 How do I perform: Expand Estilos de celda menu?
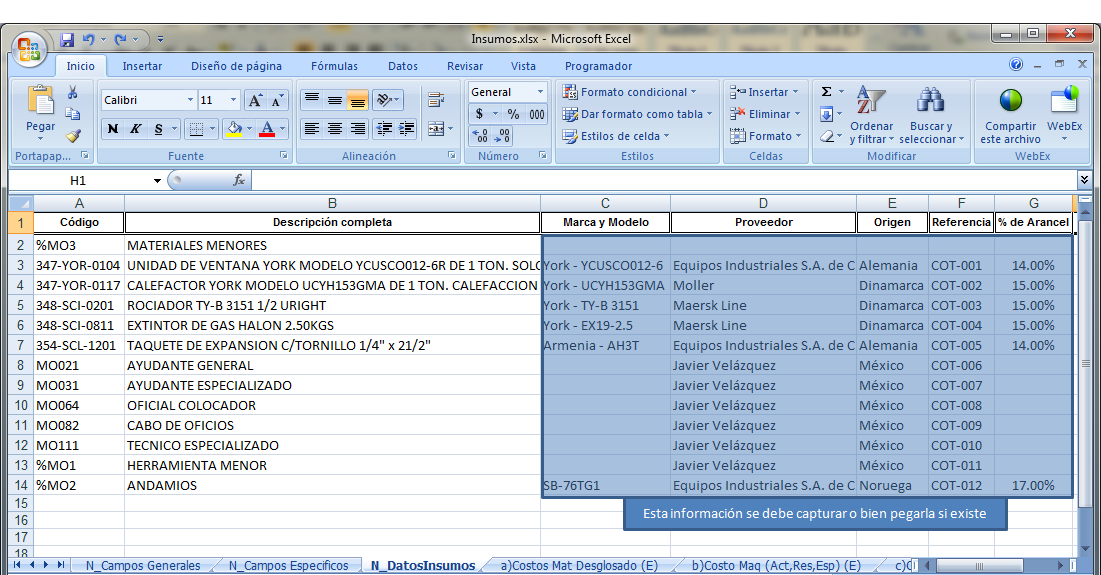(616, 136)
